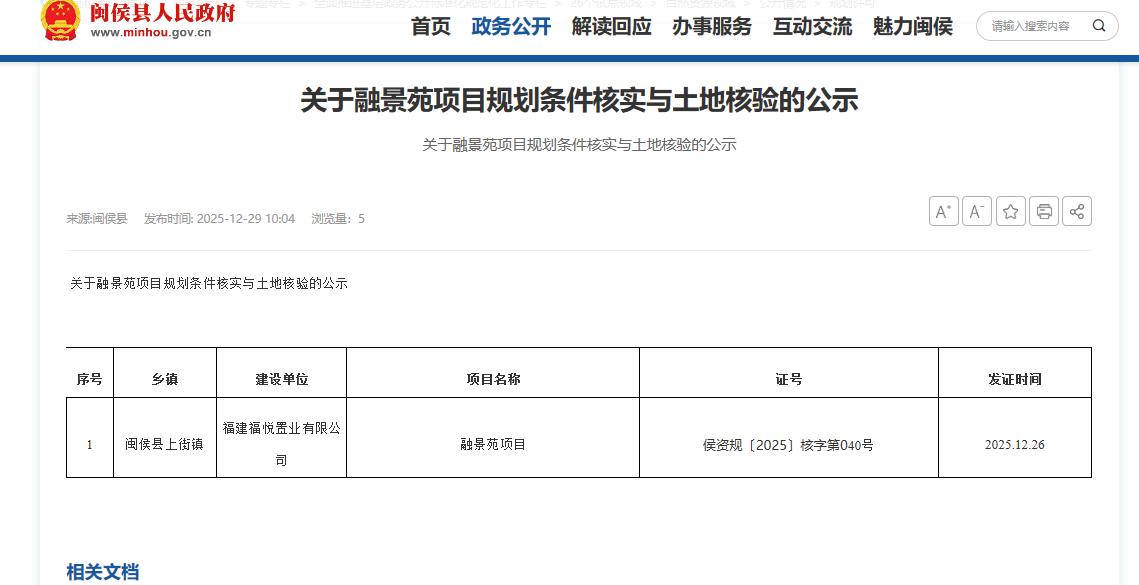Click the 闽侯县人民政府 site title

[162, 14]
